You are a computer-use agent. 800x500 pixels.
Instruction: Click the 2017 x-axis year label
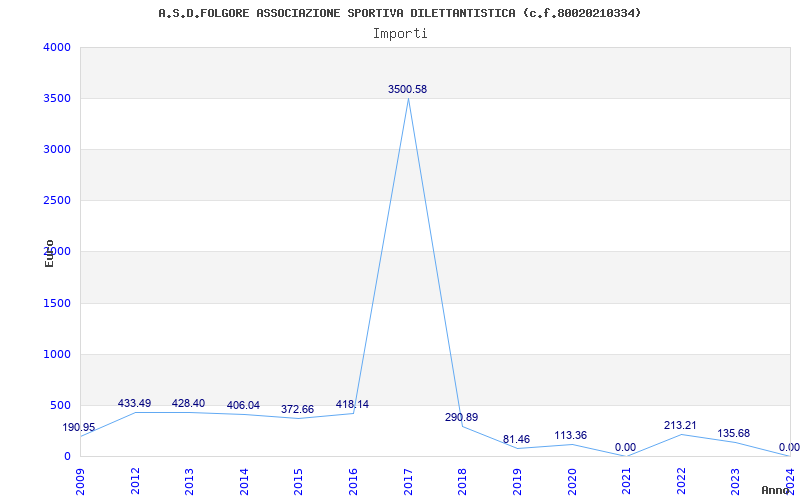tap(408, 482)
